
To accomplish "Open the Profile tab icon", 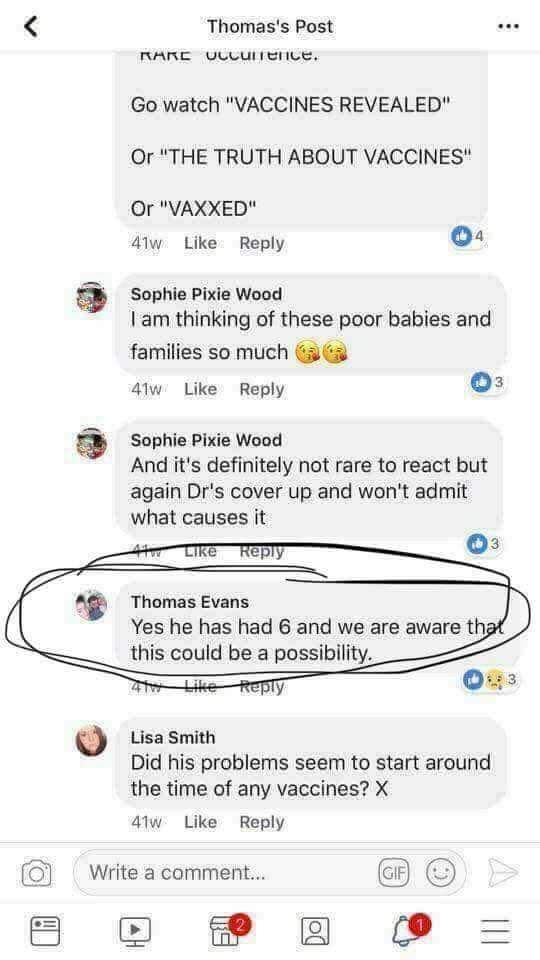I will click(315, 931).
